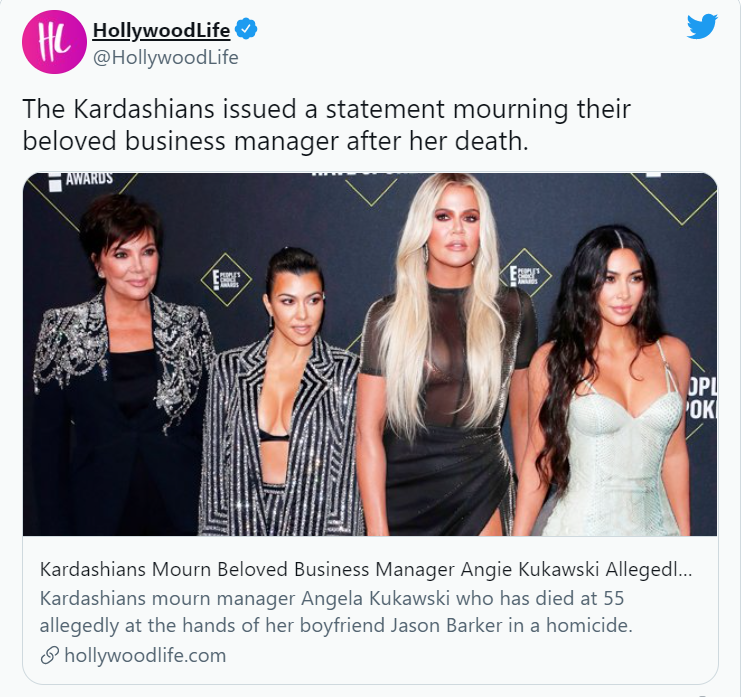Open the pink HL profile avatar

coord(54,42)
